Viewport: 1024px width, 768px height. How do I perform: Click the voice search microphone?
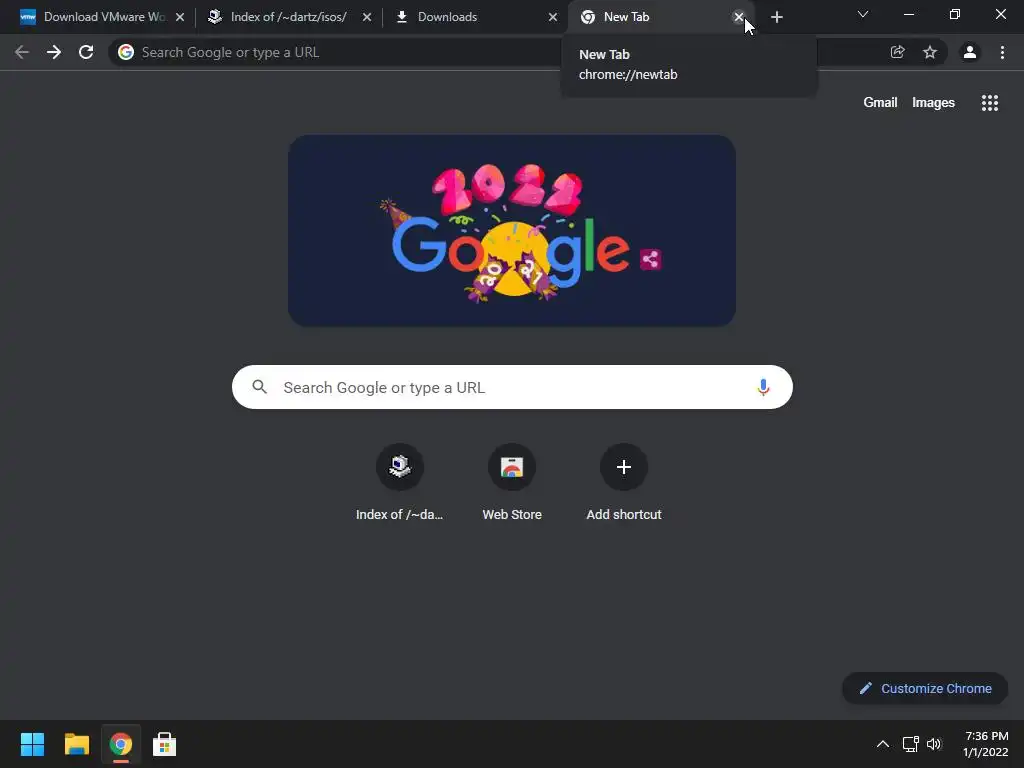(x=763, y=387)
